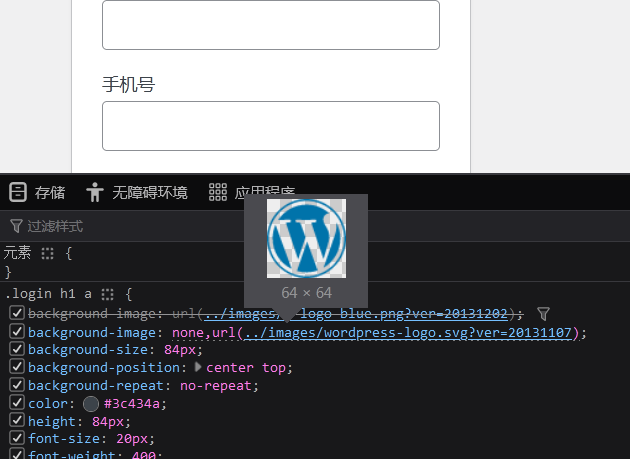Uncheck the background-position property
This screenshot has height=459, width=630.
17,367
